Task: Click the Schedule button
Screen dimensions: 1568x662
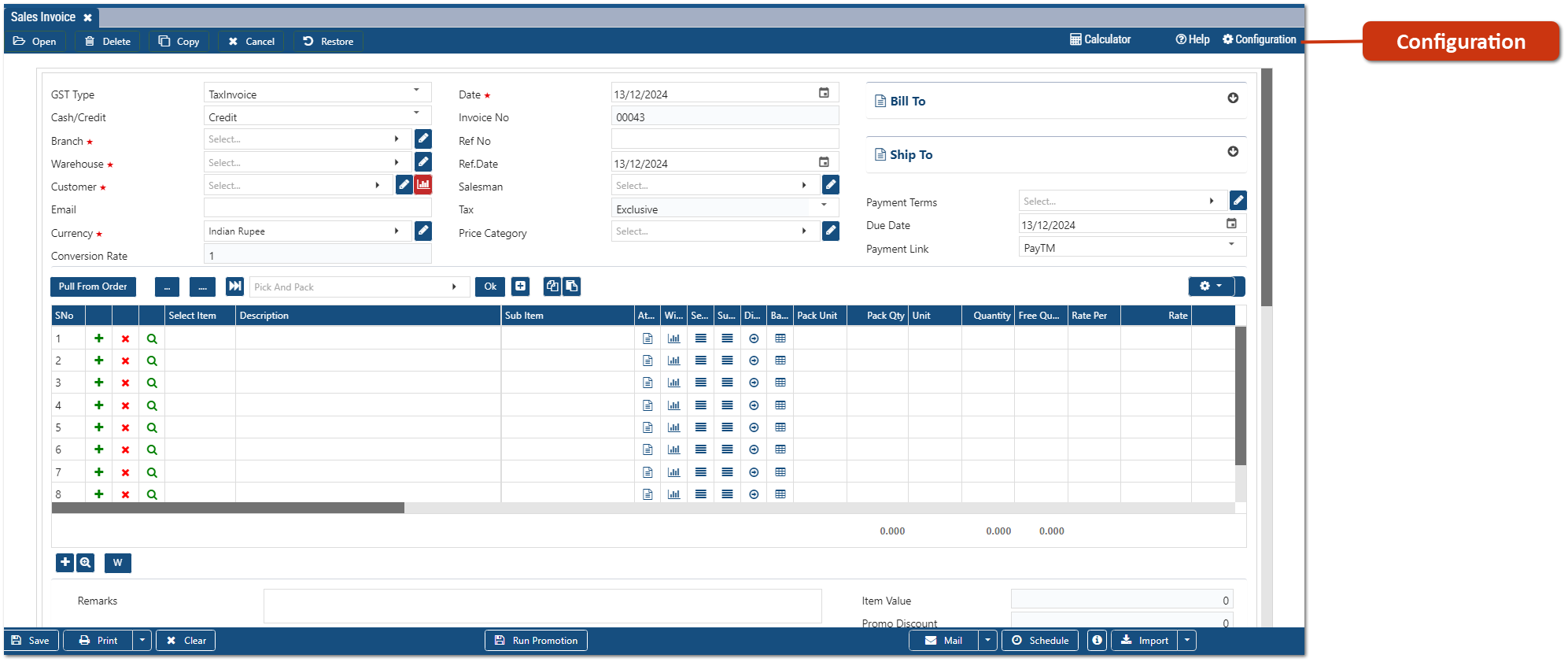Action: pyautogui.click(x=1040, y=641)
